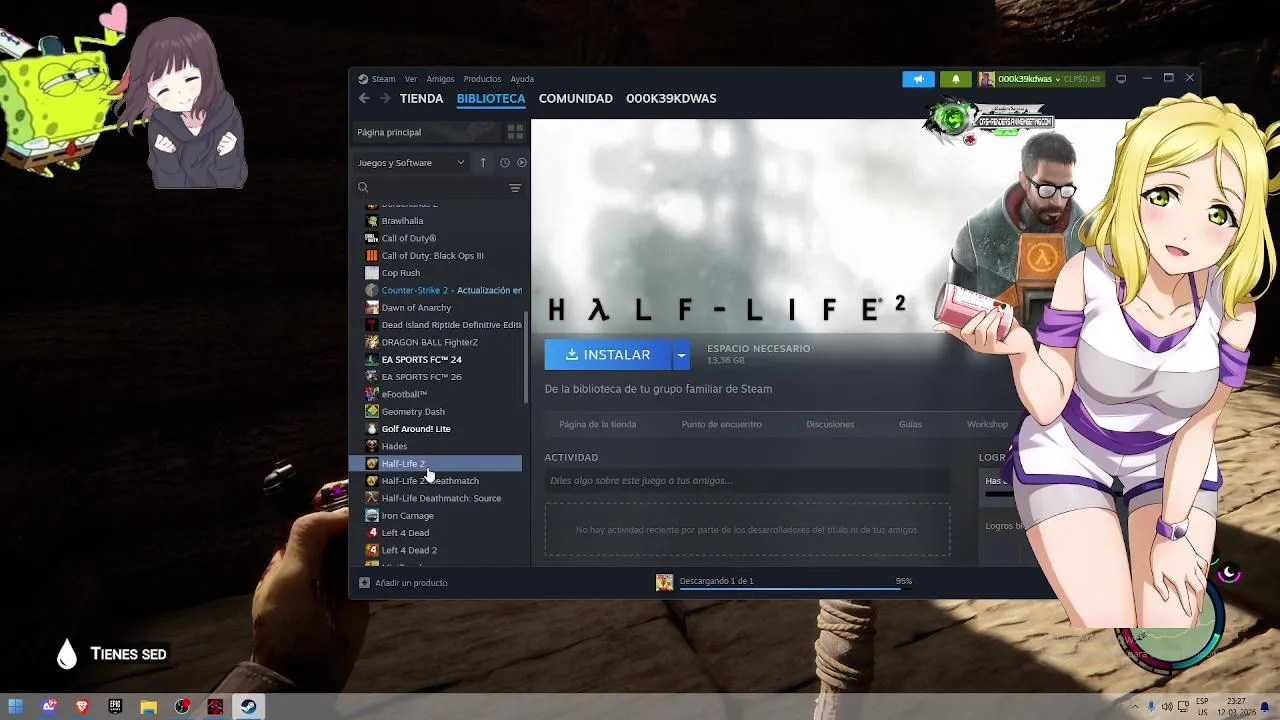Image resolution: width=1280 pixels, height=720 pixels.
Task: Open the Productos menu
Action: click(482, 79)
